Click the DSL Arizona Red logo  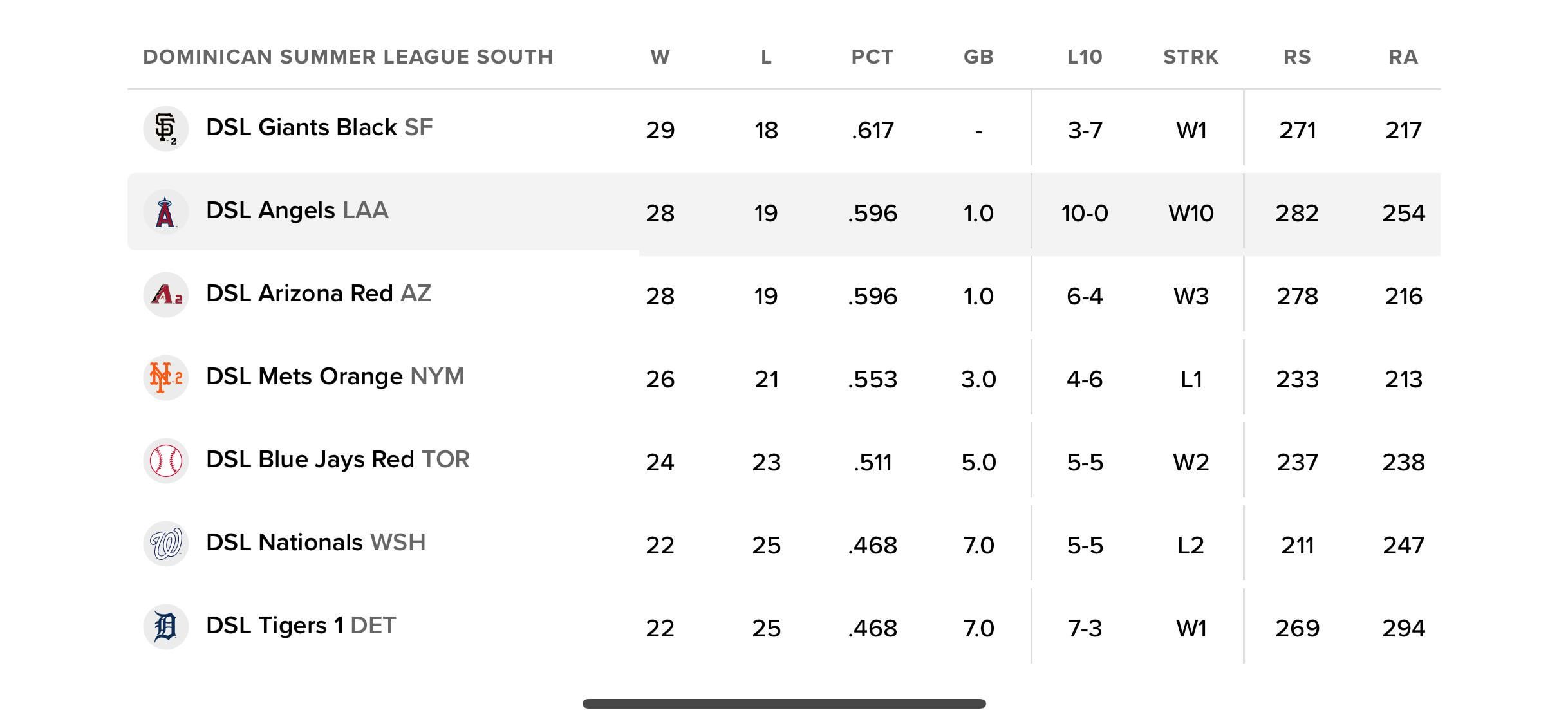165,295
